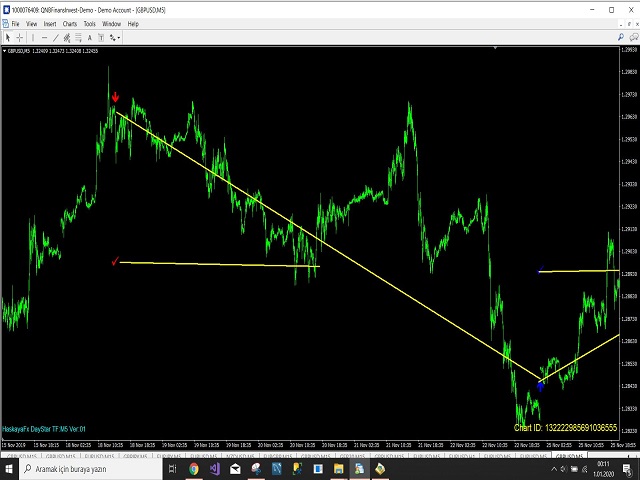
Task: Open the notification center icon
Action: click(627, 469)
